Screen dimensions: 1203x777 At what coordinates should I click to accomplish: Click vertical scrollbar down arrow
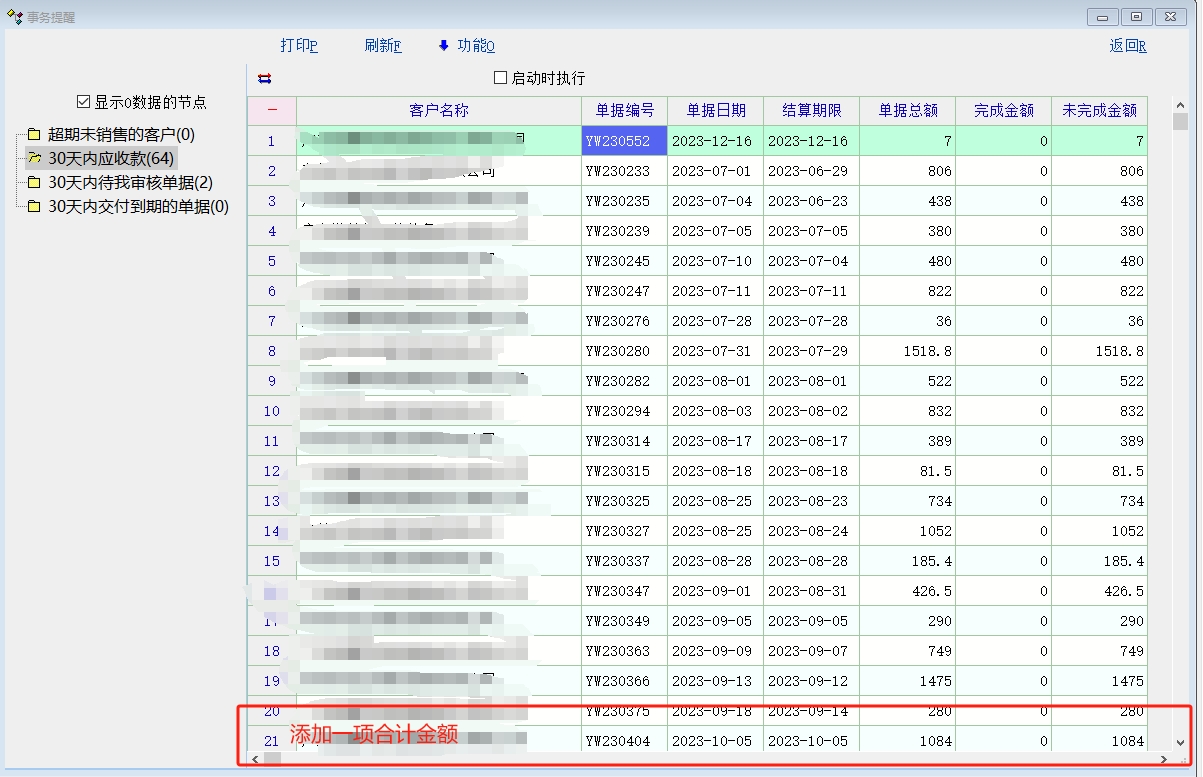click(1180, 742)
